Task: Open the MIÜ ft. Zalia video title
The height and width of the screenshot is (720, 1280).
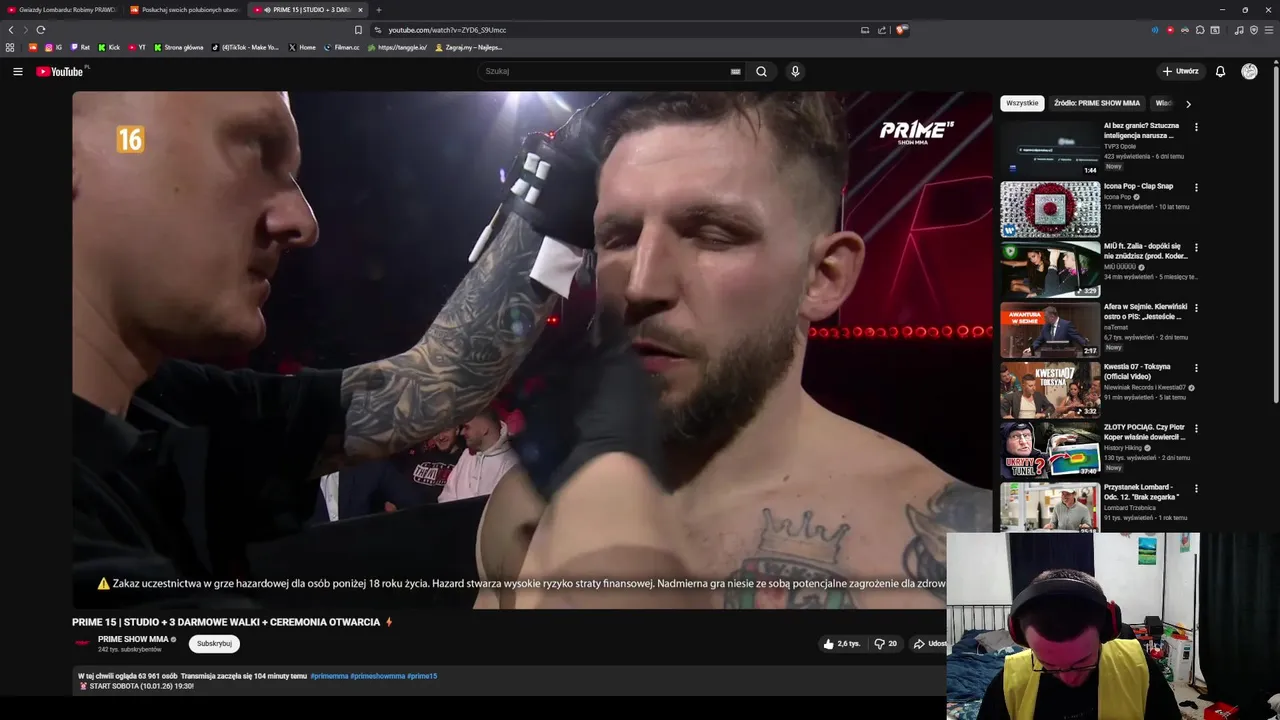Action: (x=1145, y=251)
